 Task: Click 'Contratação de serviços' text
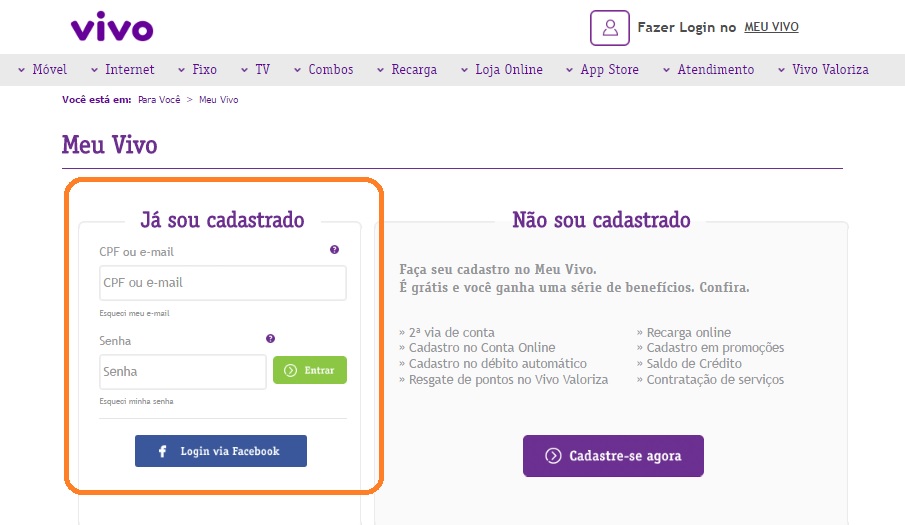tap(715, 380)
